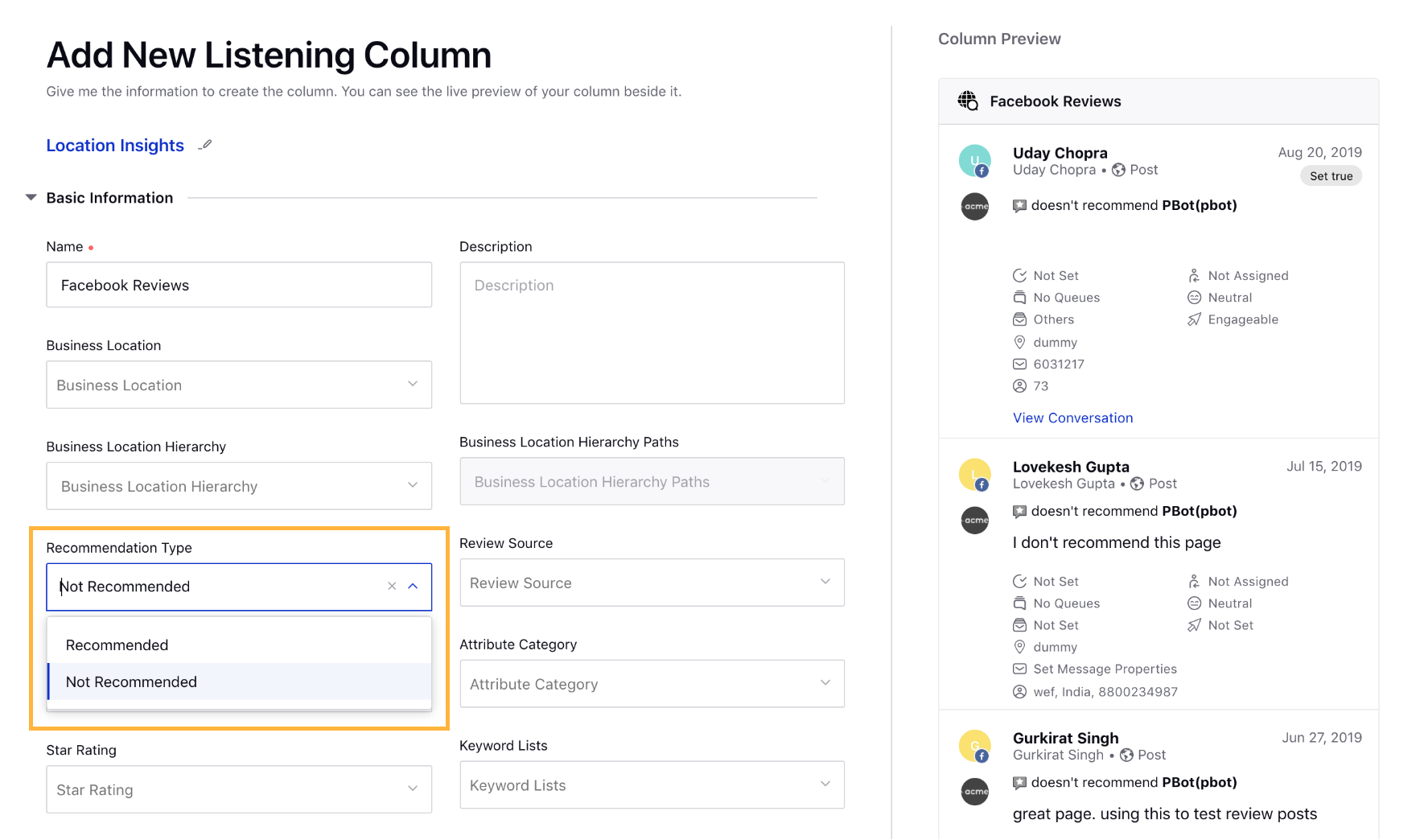Image resolution: width=1424 pixels, height=840 pixels.
Task: Click the globe search icon in Facebook Reviews header
Action: click(968, 101)
